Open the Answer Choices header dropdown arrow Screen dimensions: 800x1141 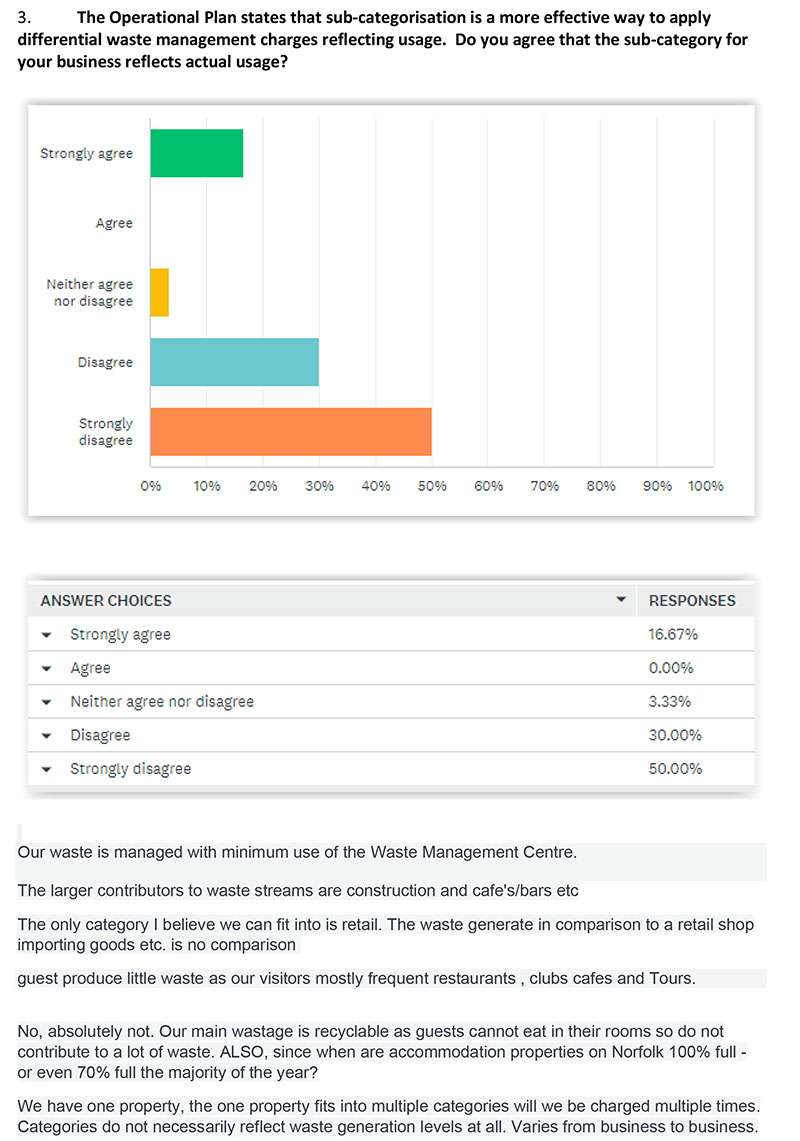pos(621,600)
